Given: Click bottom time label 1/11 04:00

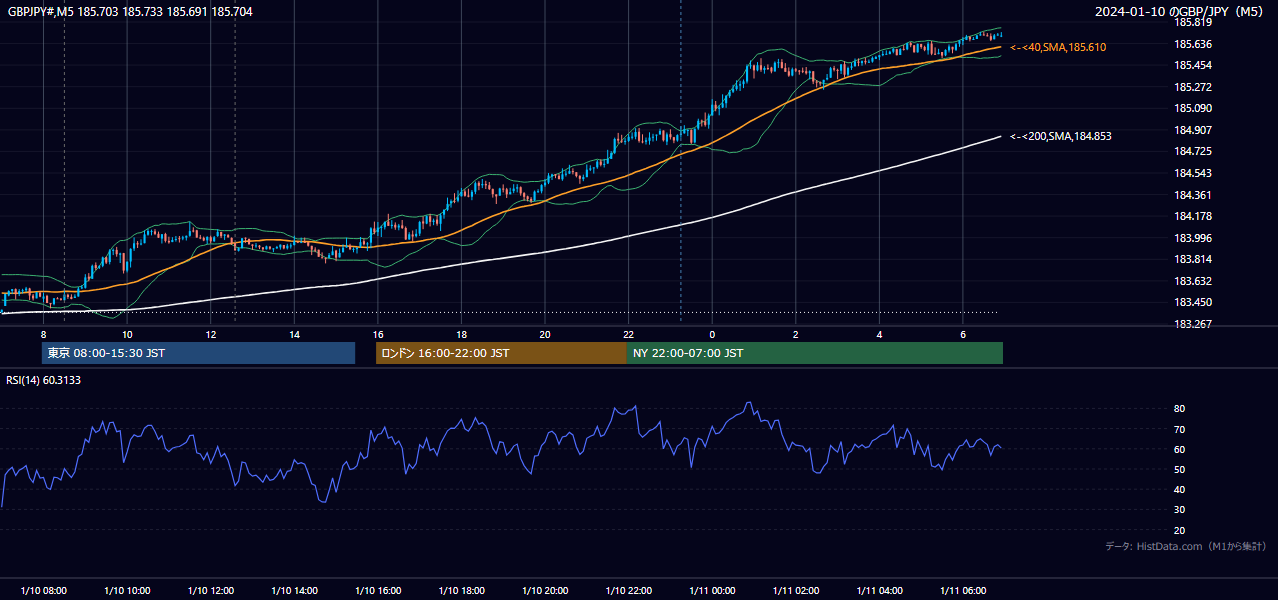Looking at the screenshot, I should pos(879,591).
